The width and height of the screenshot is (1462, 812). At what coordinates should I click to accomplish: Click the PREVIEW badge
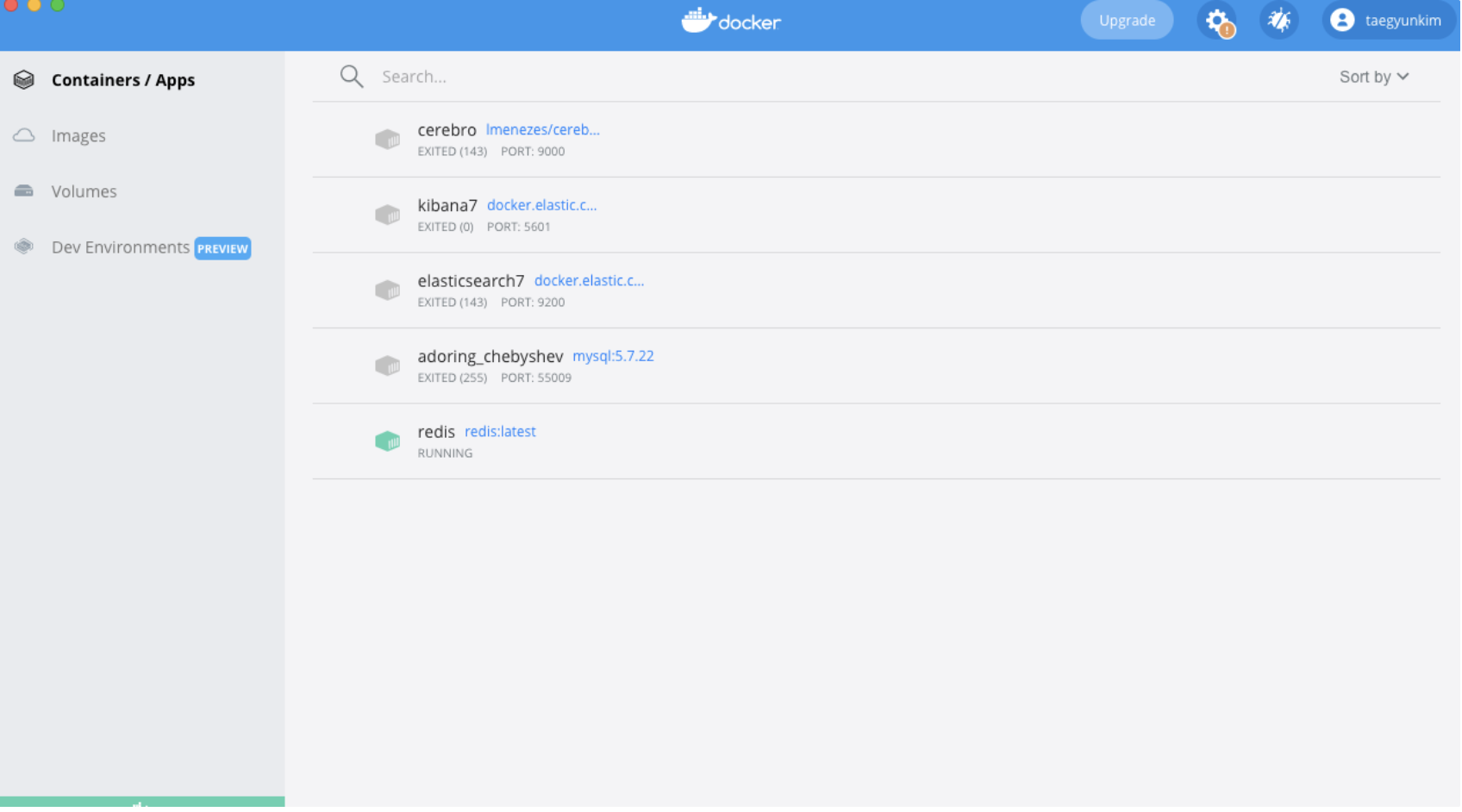(x=222, y=249)
